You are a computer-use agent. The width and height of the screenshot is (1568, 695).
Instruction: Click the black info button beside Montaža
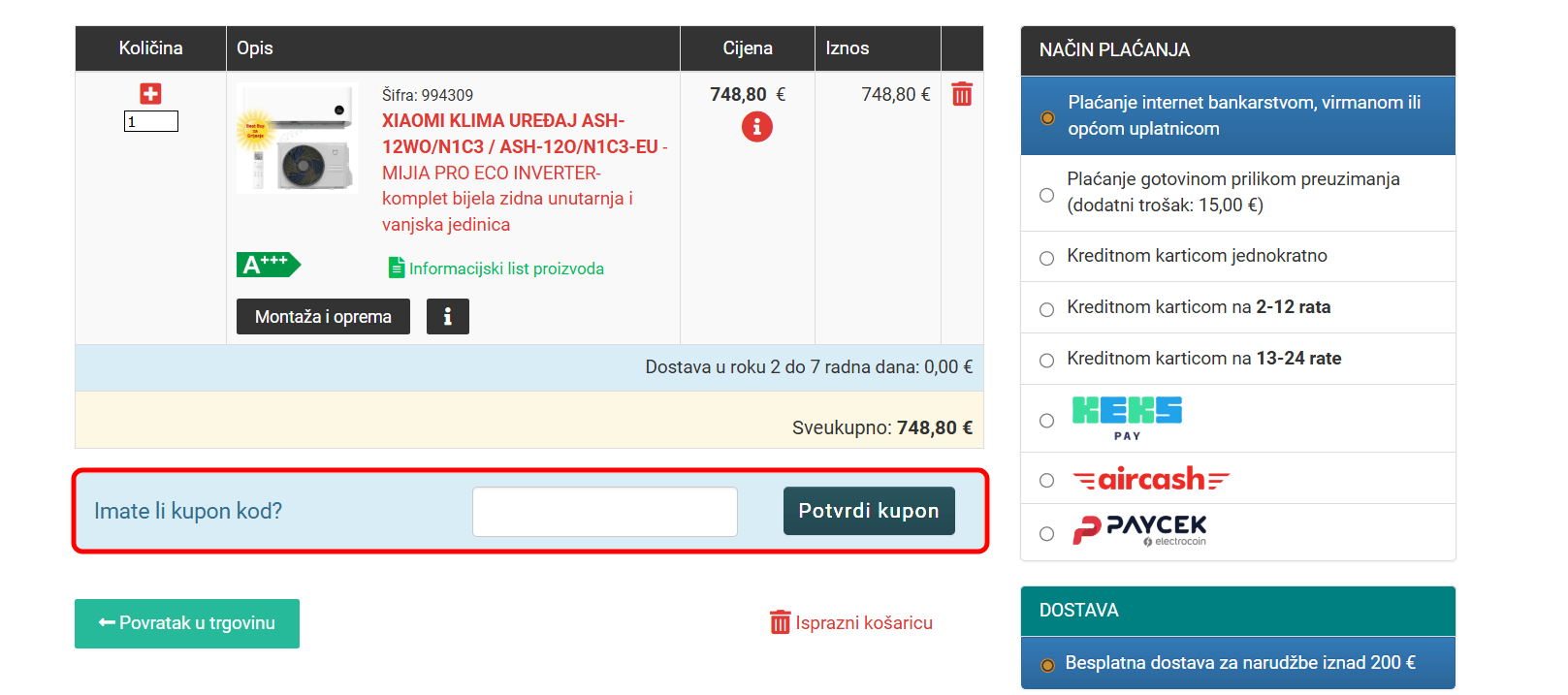click(447, 317)
